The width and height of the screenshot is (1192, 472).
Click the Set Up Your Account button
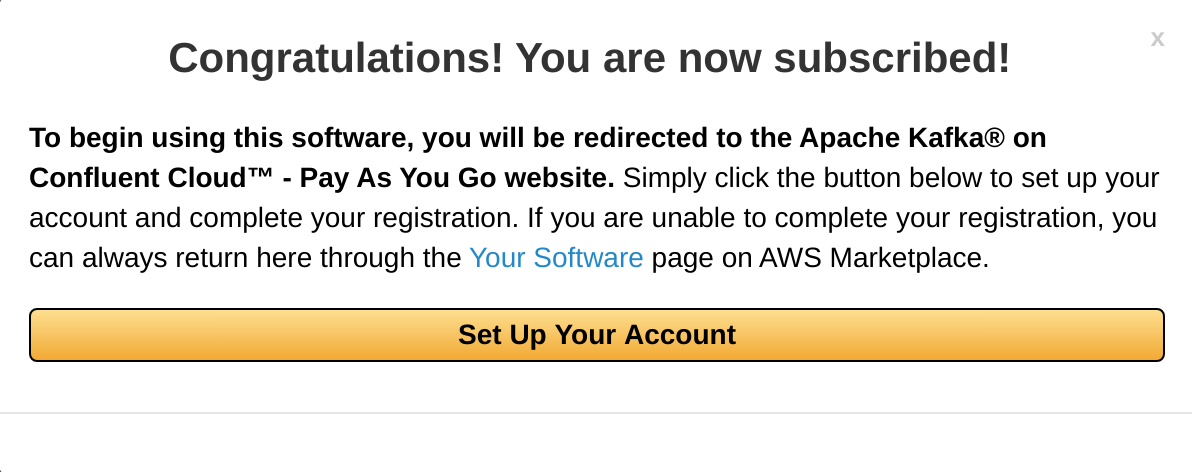point(597,334)
